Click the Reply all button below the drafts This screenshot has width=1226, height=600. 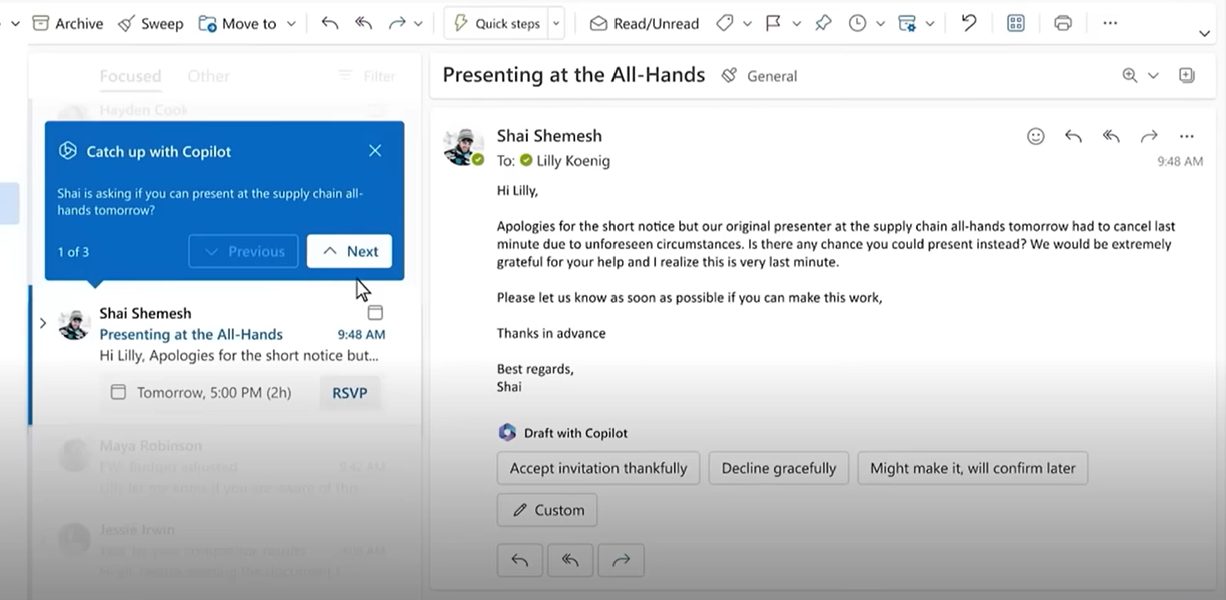coord(570,561)
